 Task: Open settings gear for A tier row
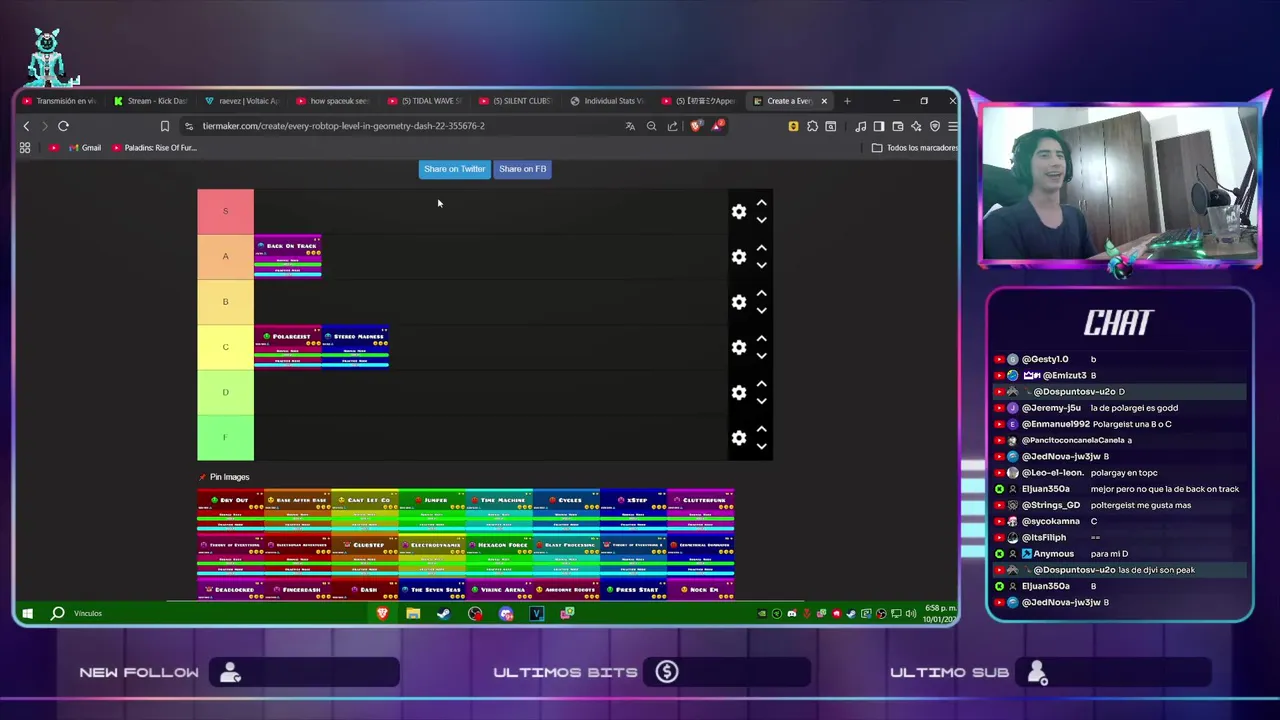[739, 257]
